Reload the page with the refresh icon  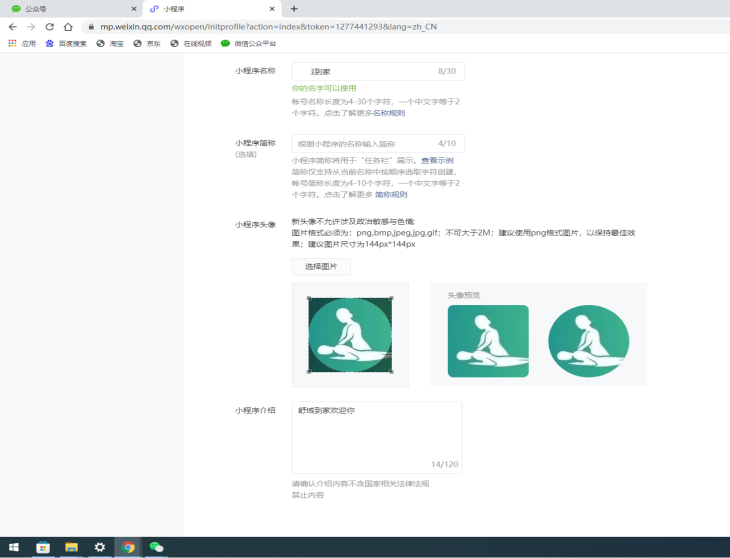coord(49,27)
